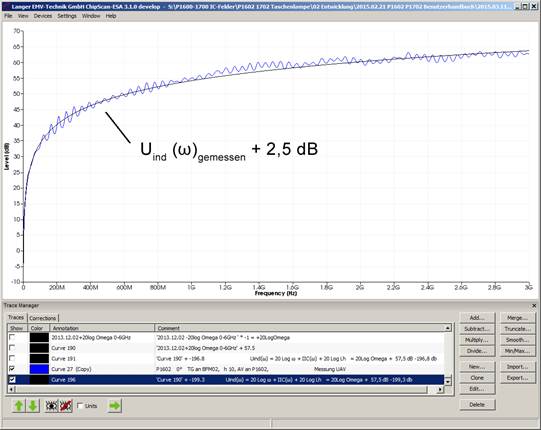This screenshot has width=541, height=430.
Task: Click the green right arrow button
Action: click(114, 406)
